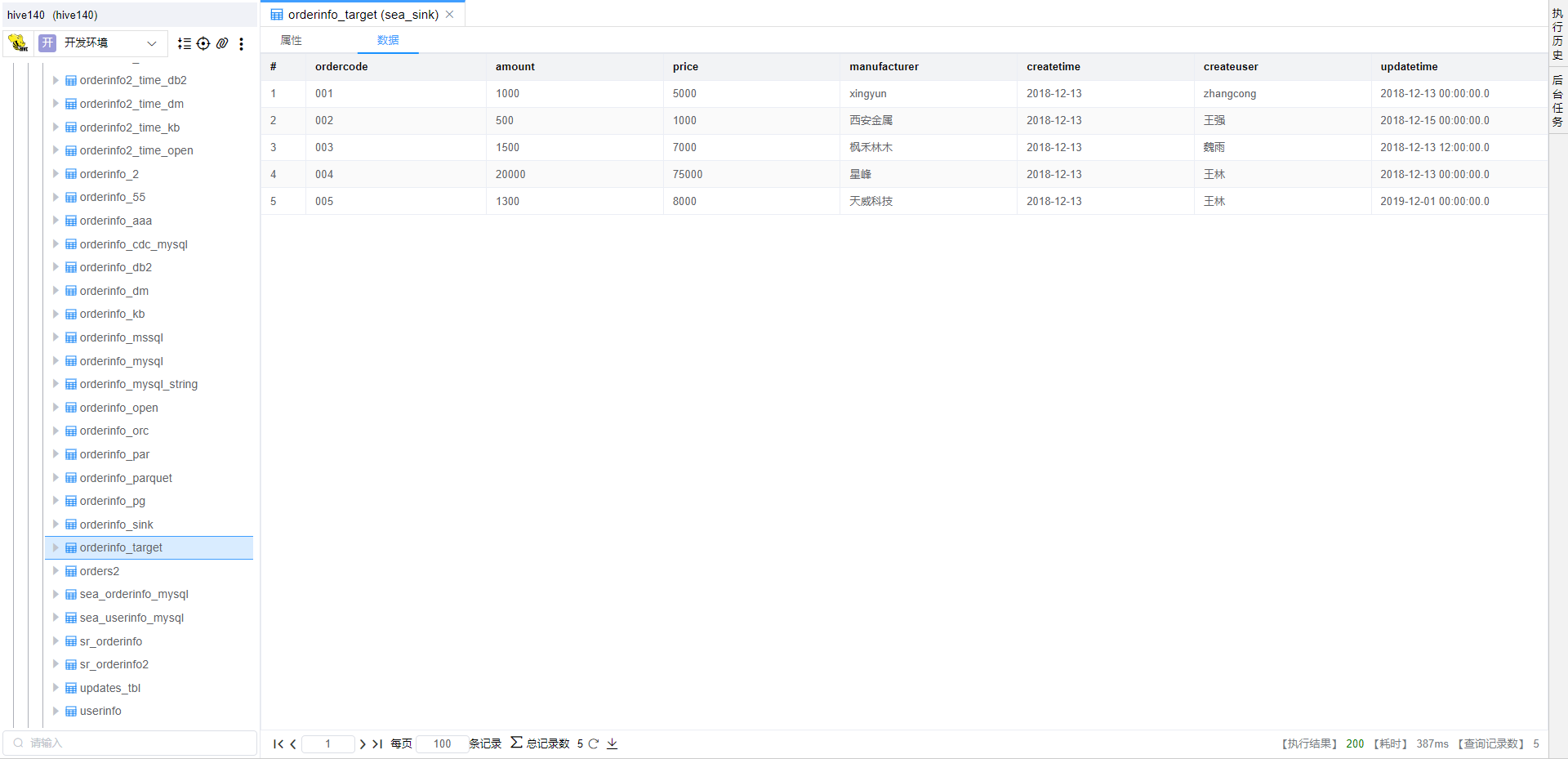Click the locate target icon in sidebar toolbar
The height and width of the screenshot is (759, 1568).
[x=203, y=43]
